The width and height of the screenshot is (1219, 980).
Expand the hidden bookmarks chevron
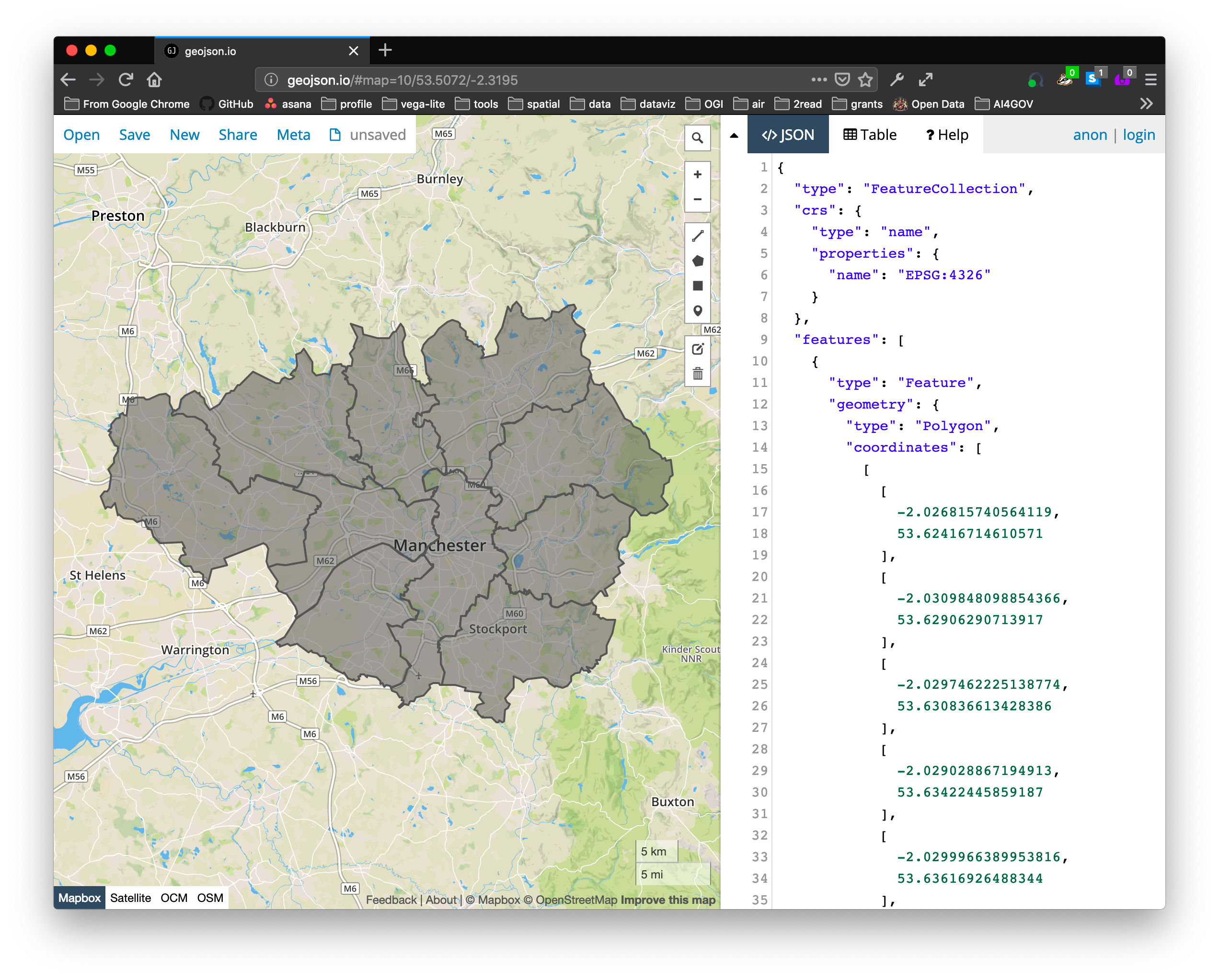pyautogui.click(x=1146, y=104)
